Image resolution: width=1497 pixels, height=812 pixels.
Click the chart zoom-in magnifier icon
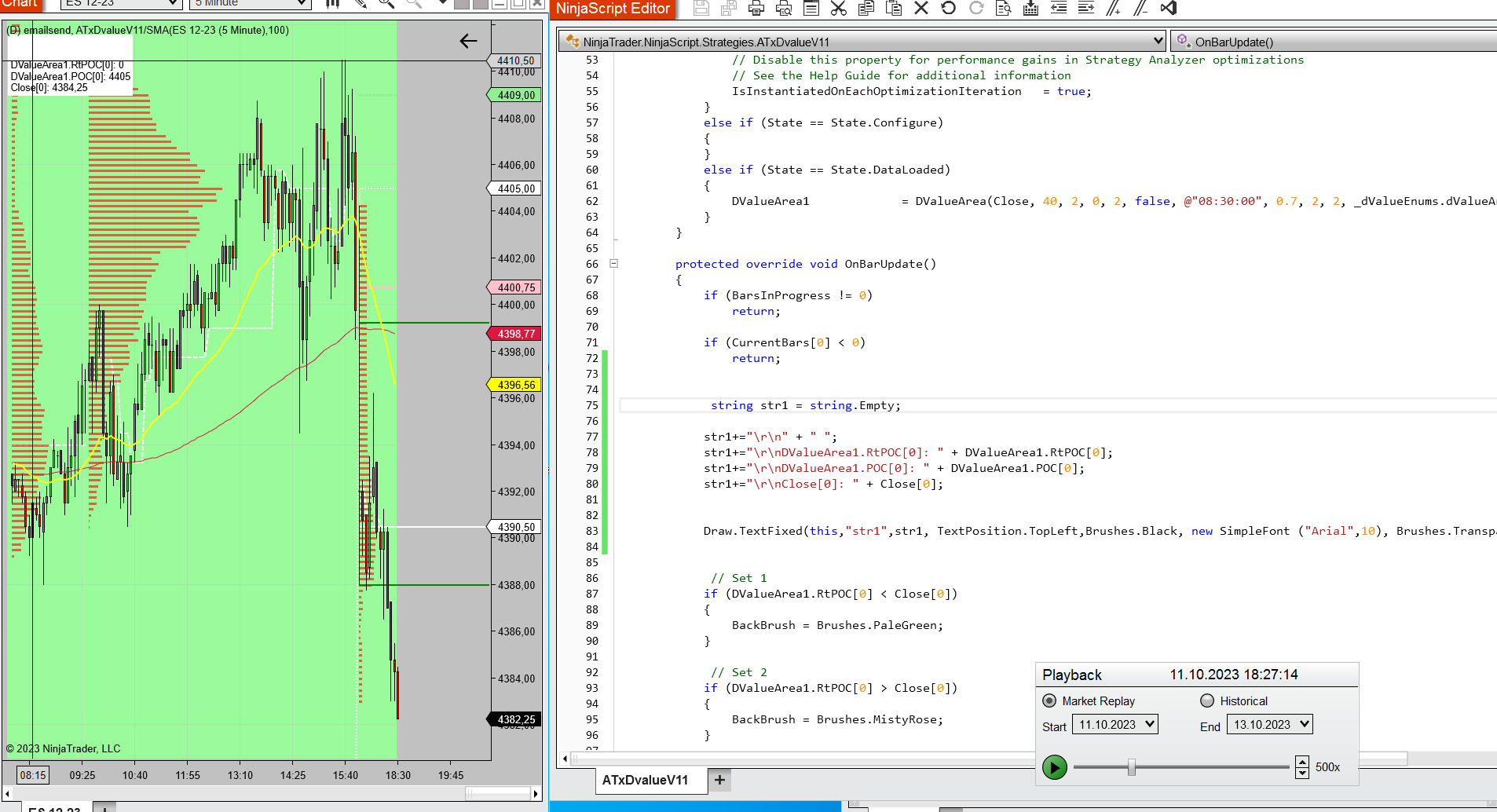(386, 4)
